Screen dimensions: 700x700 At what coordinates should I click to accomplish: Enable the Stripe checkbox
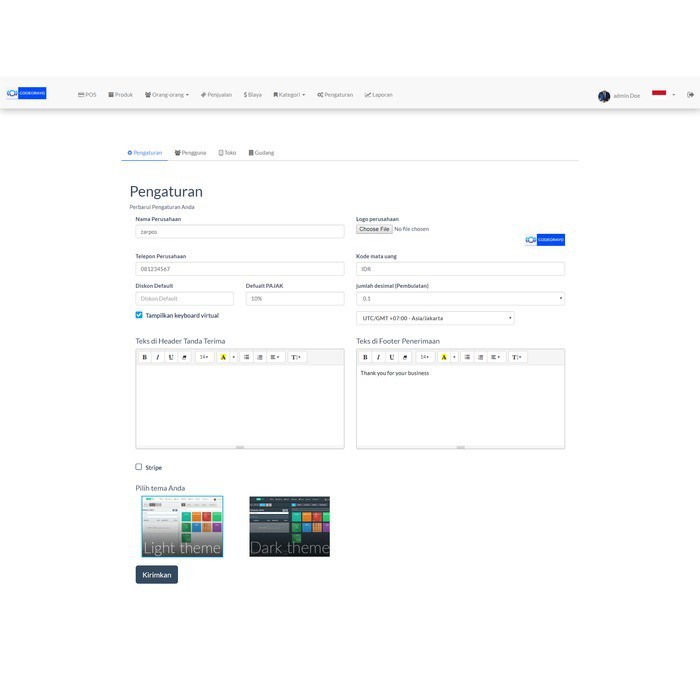pos(139,467)
